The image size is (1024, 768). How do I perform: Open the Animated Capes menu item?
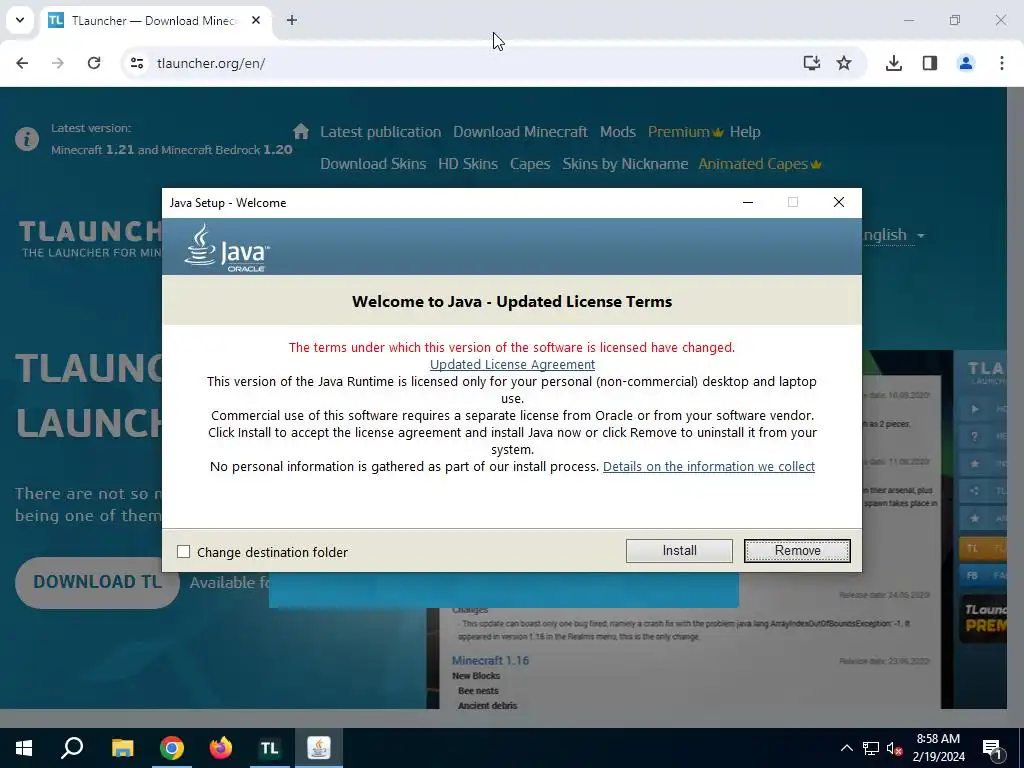pyautogui.click(x=760, y=164)
